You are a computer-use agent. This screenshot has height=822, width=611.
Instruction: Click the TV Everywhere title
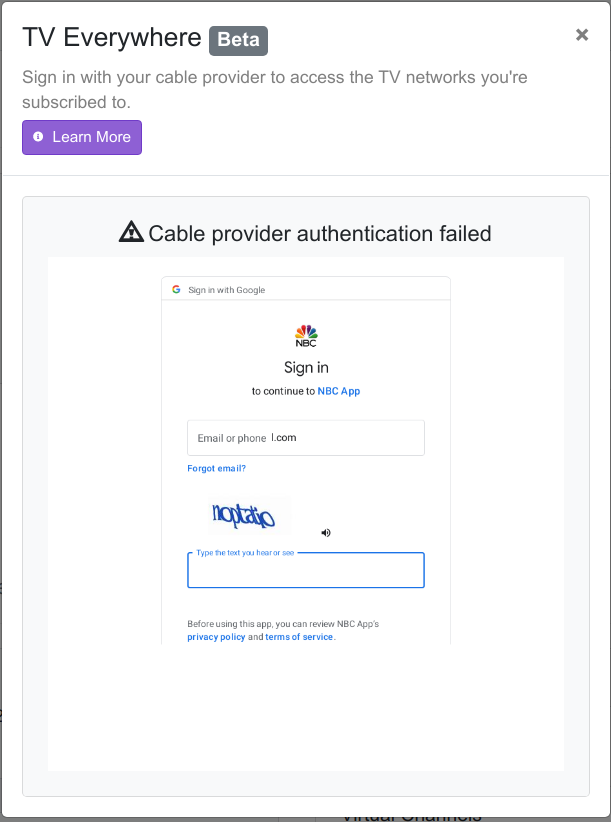pyautogui.click(x=112, y=39)
